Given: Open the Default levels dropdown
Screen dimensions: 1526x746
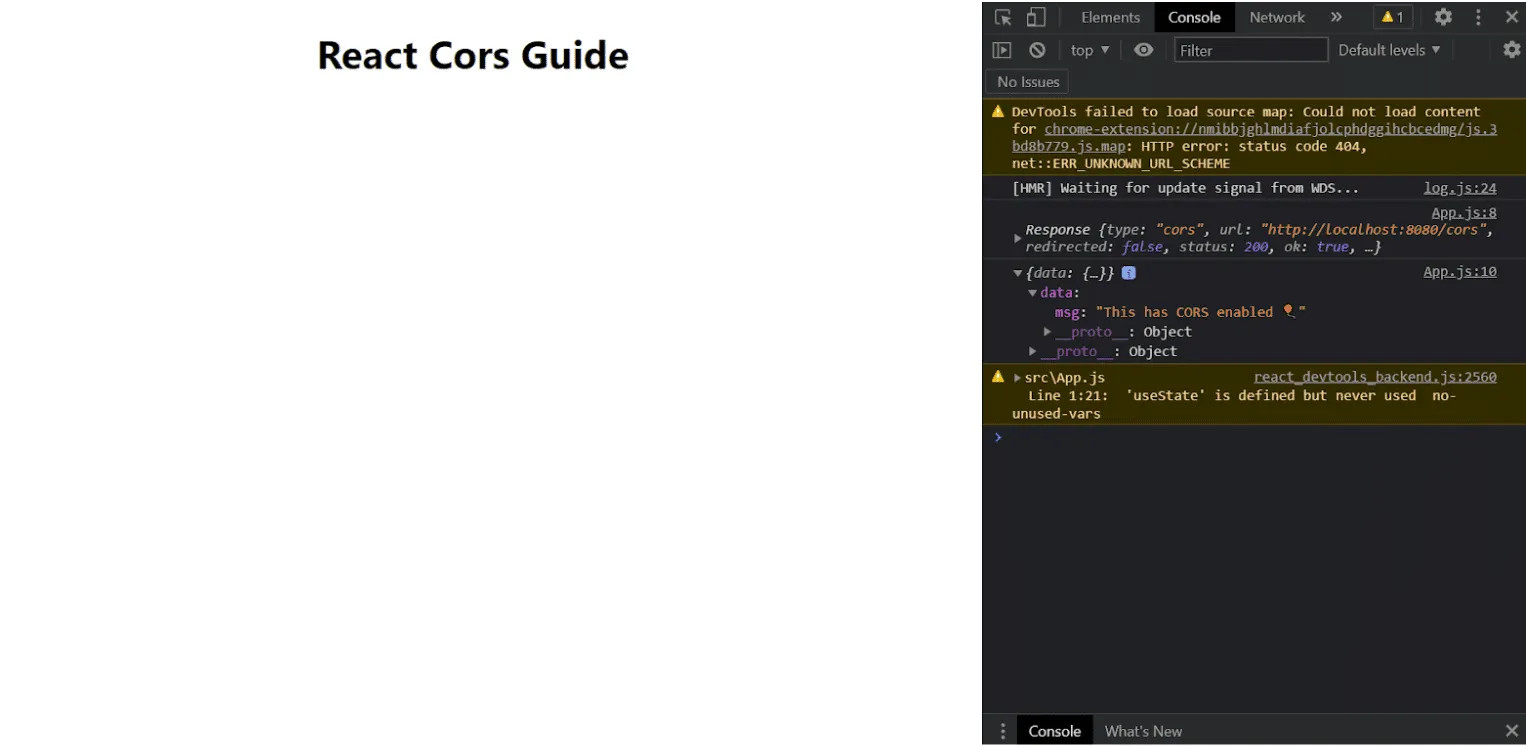Looking at the screenshot, I should (1389, 50).
